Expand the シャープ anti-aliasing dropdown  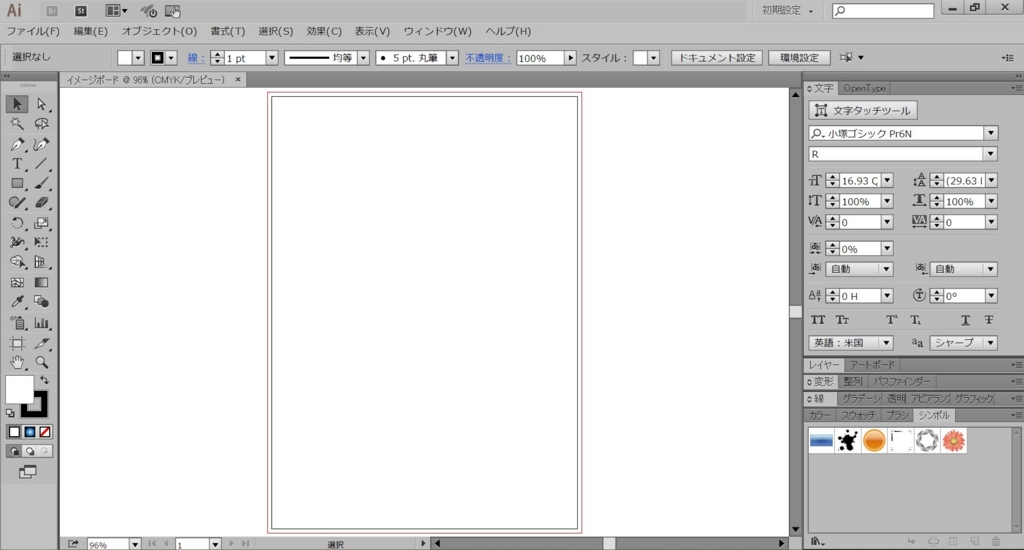coord(990,342)
